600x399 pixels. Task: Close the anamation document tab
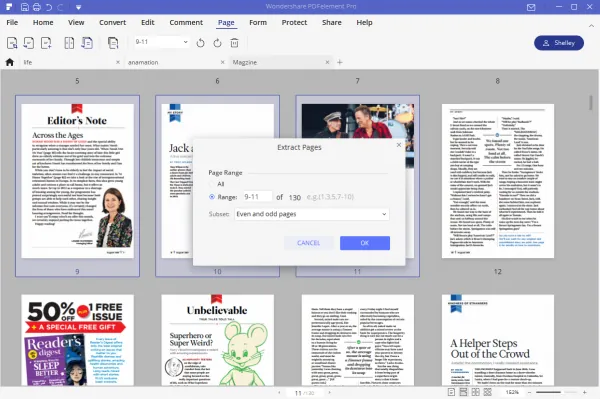coord(223,62)
